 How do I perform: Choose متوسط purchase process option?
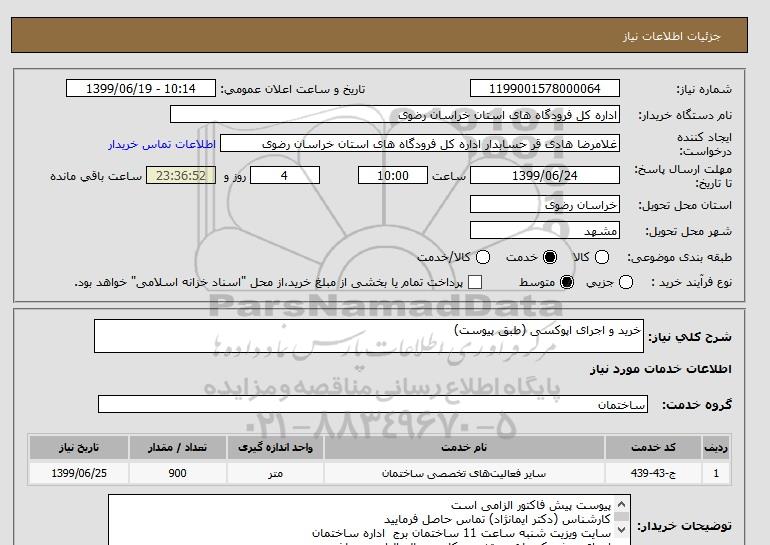(x=567, y=282)
